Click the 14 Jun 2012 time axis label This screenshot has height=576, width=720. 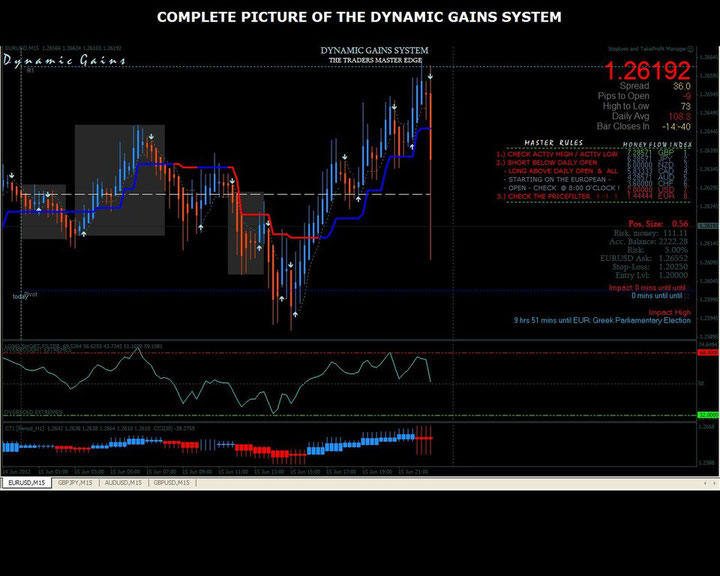click(17, 472)
